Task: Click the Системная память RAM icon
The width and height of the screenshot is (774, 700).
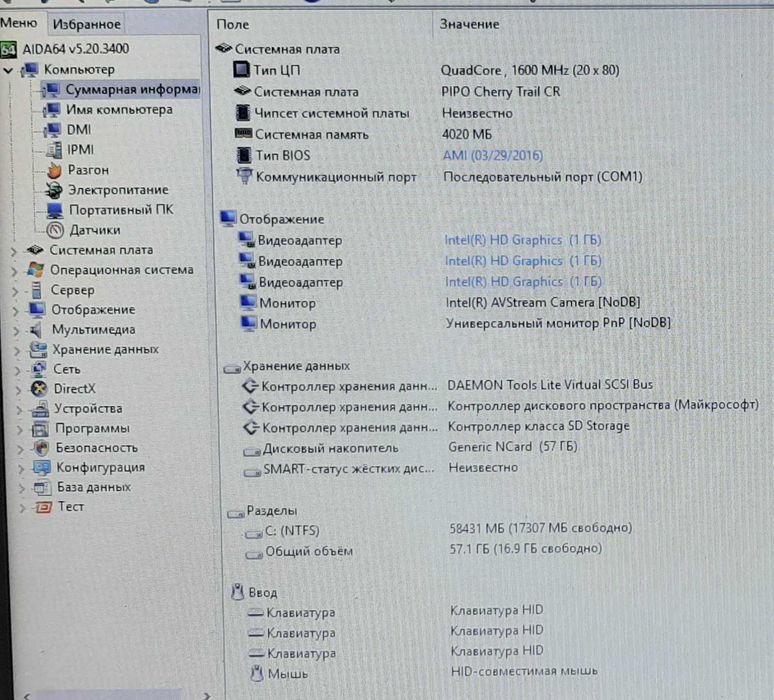Action: coord(243,134)
